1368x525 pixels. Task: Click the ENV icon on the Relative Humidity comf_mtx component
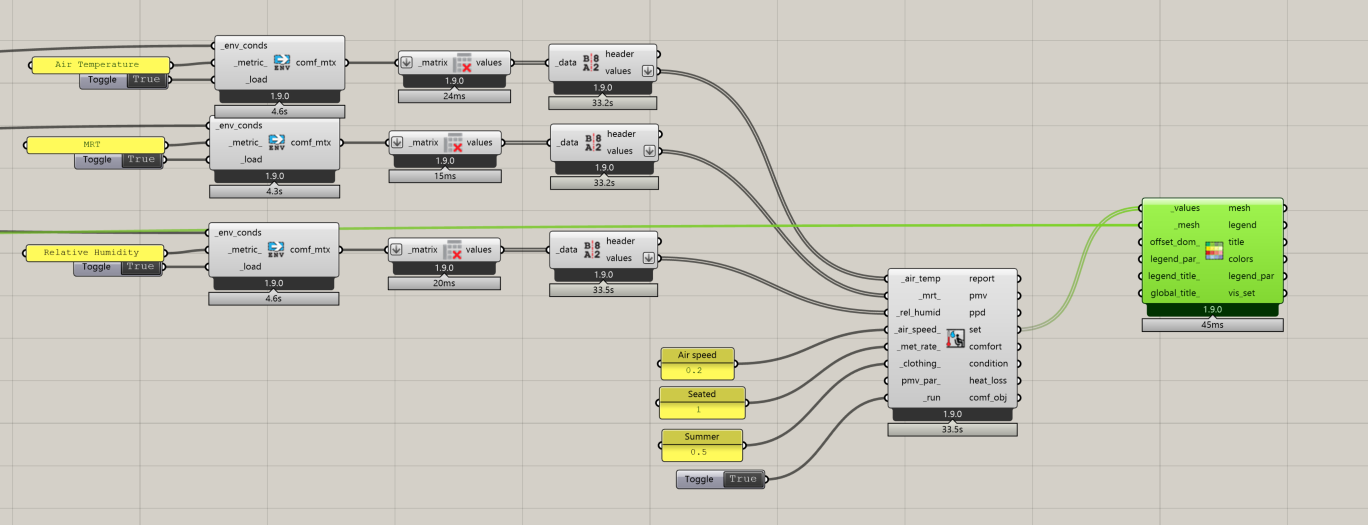tap(277, 249)
